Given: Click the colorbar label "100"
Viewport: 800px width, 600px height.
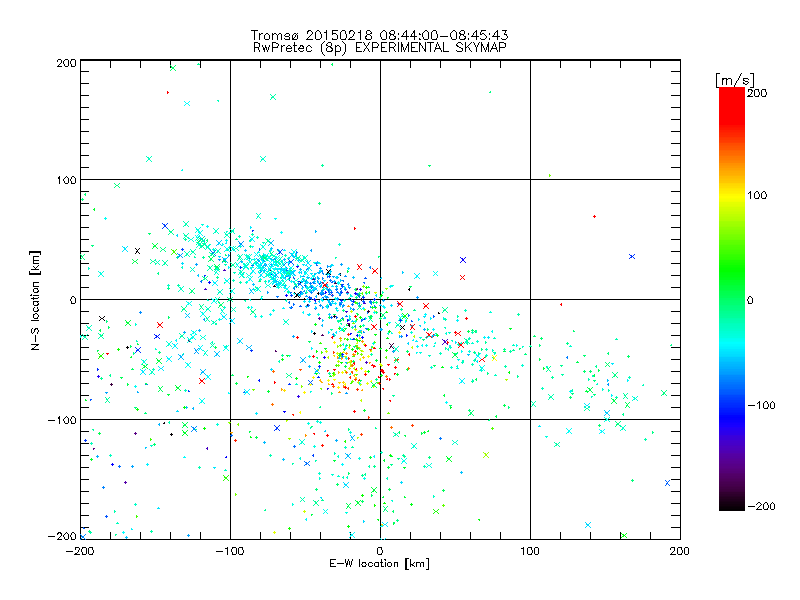Looking at the screenshot, I should (757, 195).
